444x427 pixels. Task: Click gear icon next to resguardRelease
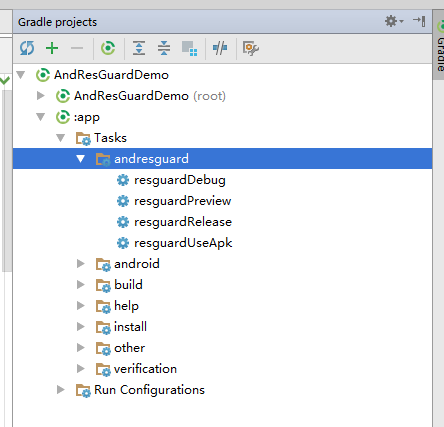[123, 222]
